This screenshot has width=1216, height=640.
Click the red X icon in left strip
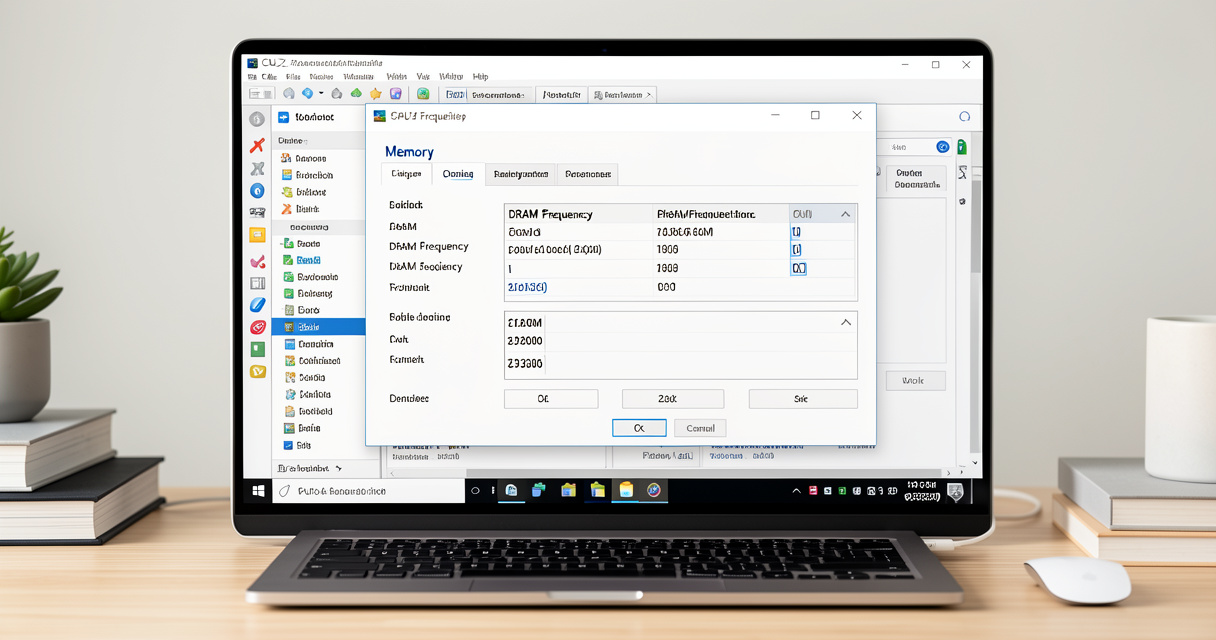point(257,146)
